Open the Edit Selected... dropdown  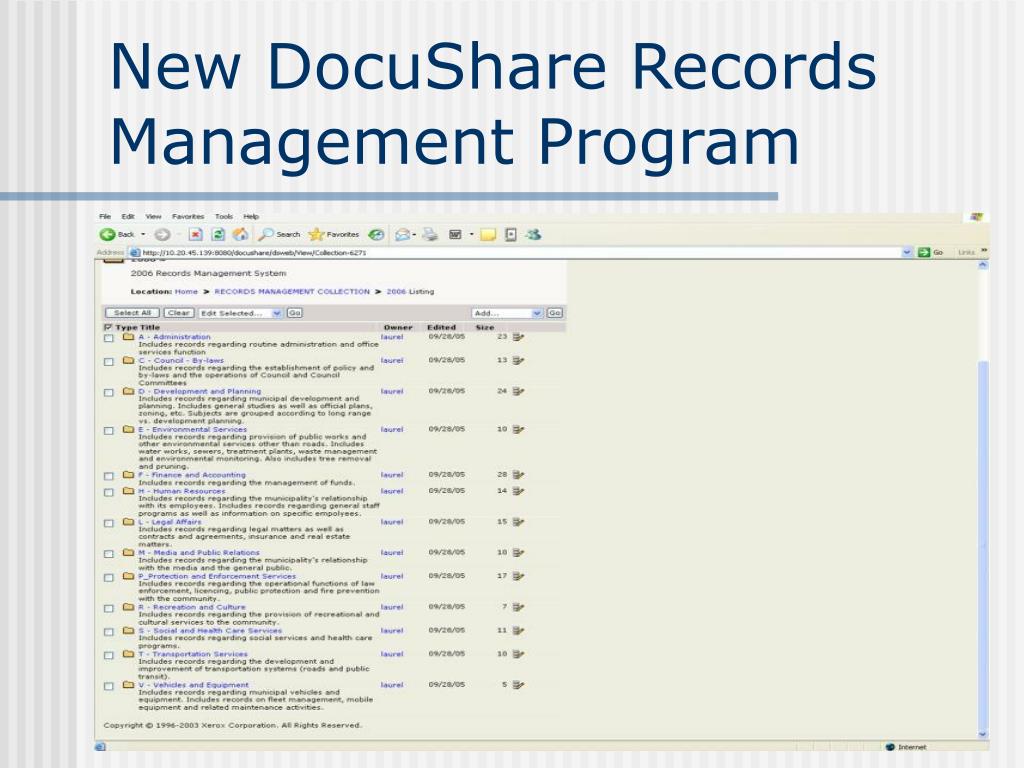coord(240,313)
